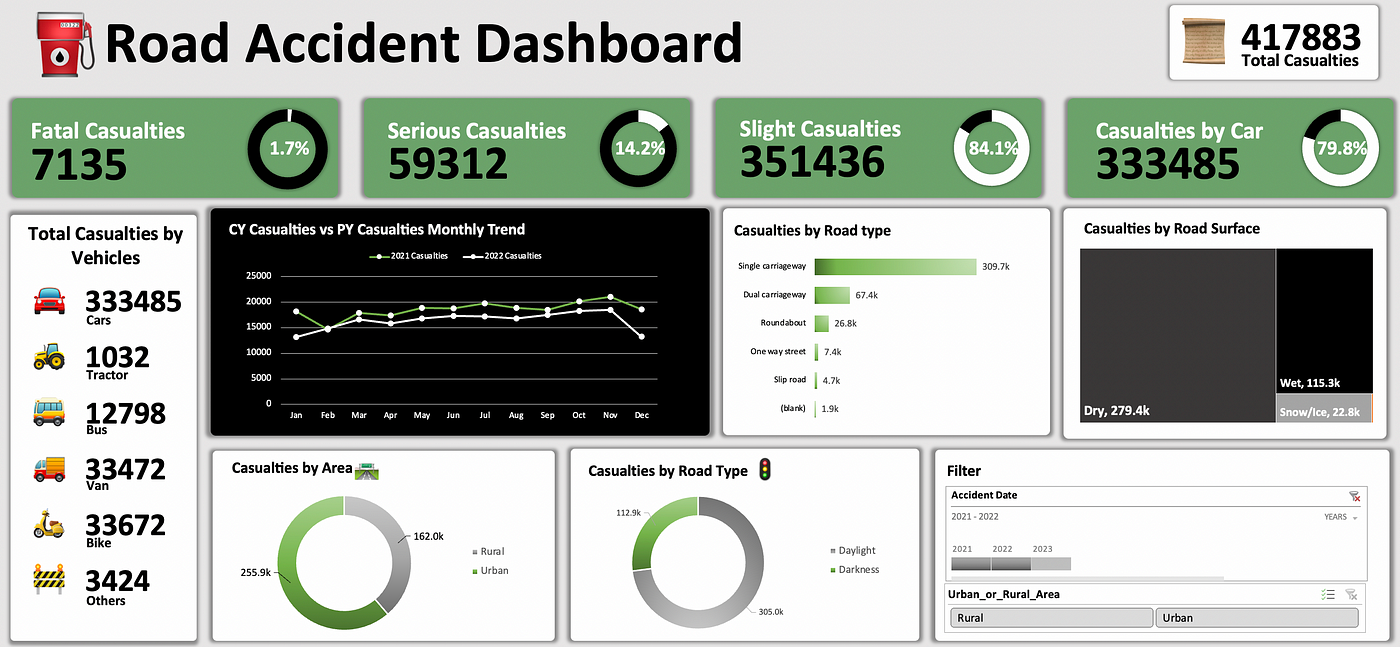Click the scooter bike icon
Viewport: 1400px width, 647px height.
click(x=50, y=524)
